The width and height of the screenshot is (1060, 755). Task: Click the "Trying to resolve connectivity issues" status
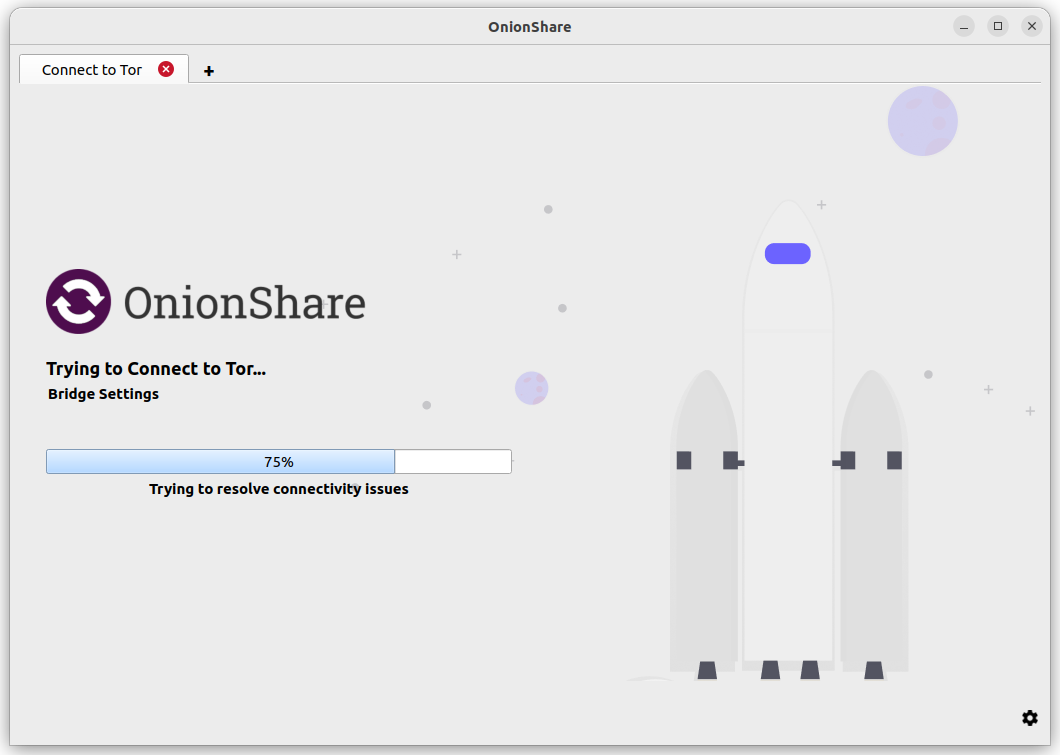click(x=279, y=489)
